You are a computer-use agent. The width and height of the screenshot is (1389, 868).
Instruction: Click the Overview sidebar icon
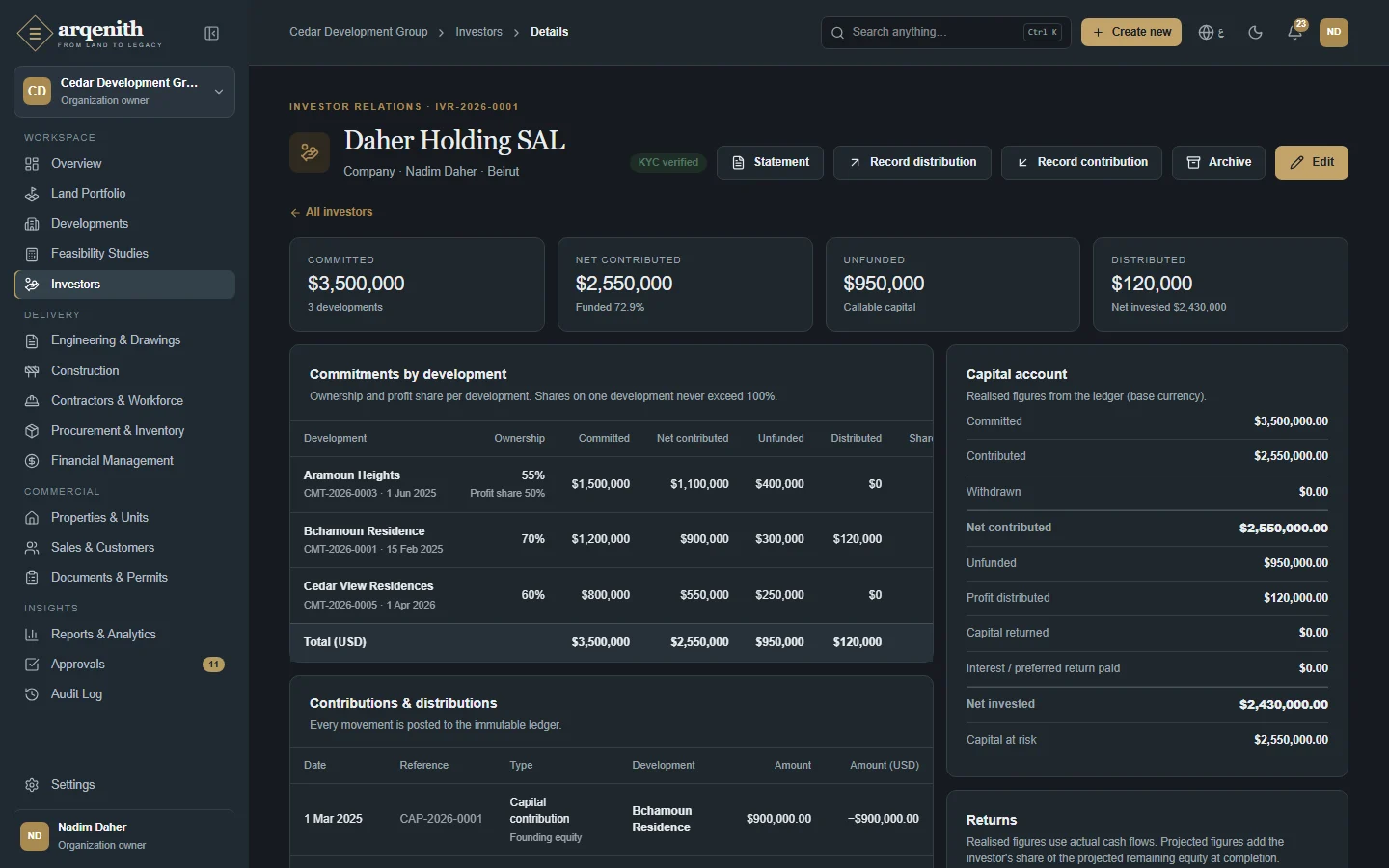pos(32,164)
